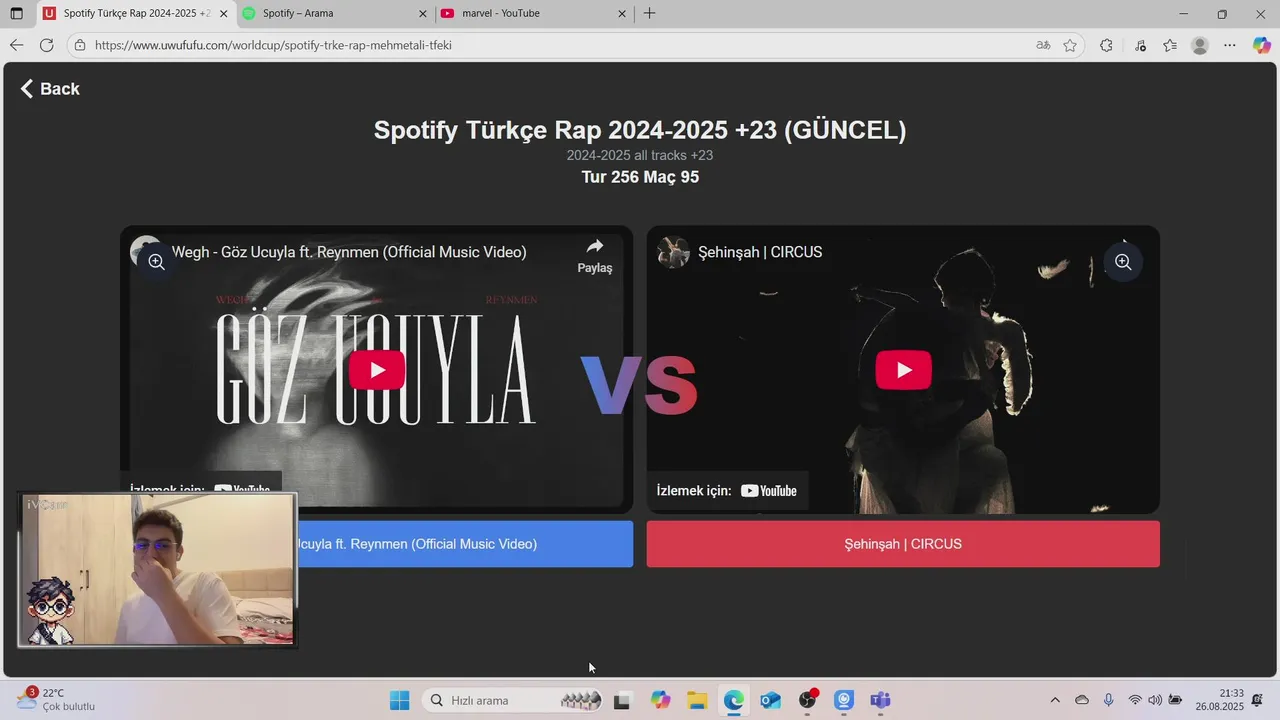Open volume control speaker icon
This screenshot has height=720, width=1280.
coord(1155,700)
